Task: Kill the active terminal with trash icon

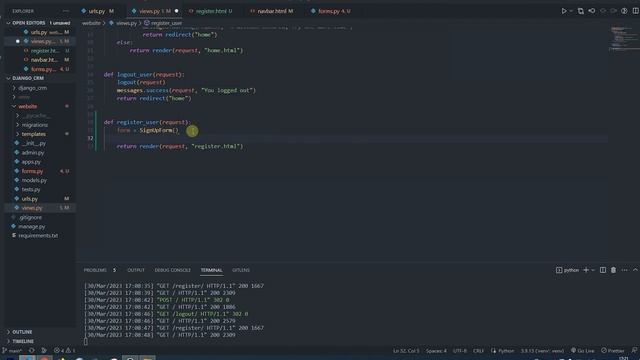Action: [x=613, y=270]
